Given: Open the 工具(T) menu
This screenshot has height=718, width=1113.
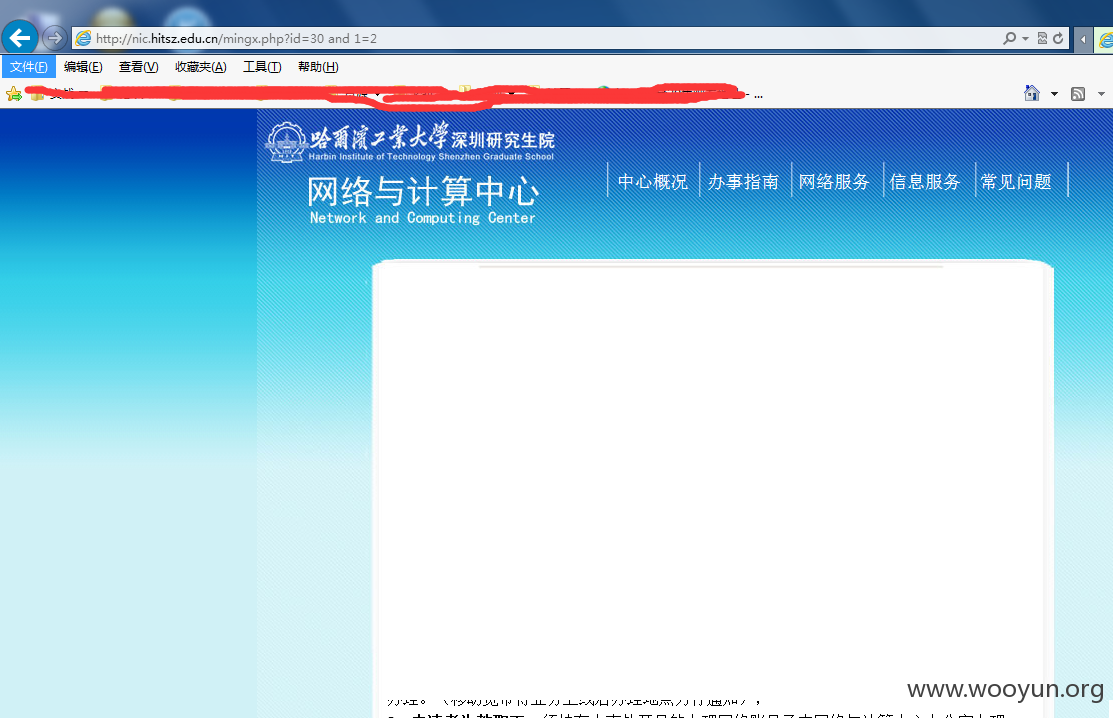Looking at the screenshot, I should point(262,67).
